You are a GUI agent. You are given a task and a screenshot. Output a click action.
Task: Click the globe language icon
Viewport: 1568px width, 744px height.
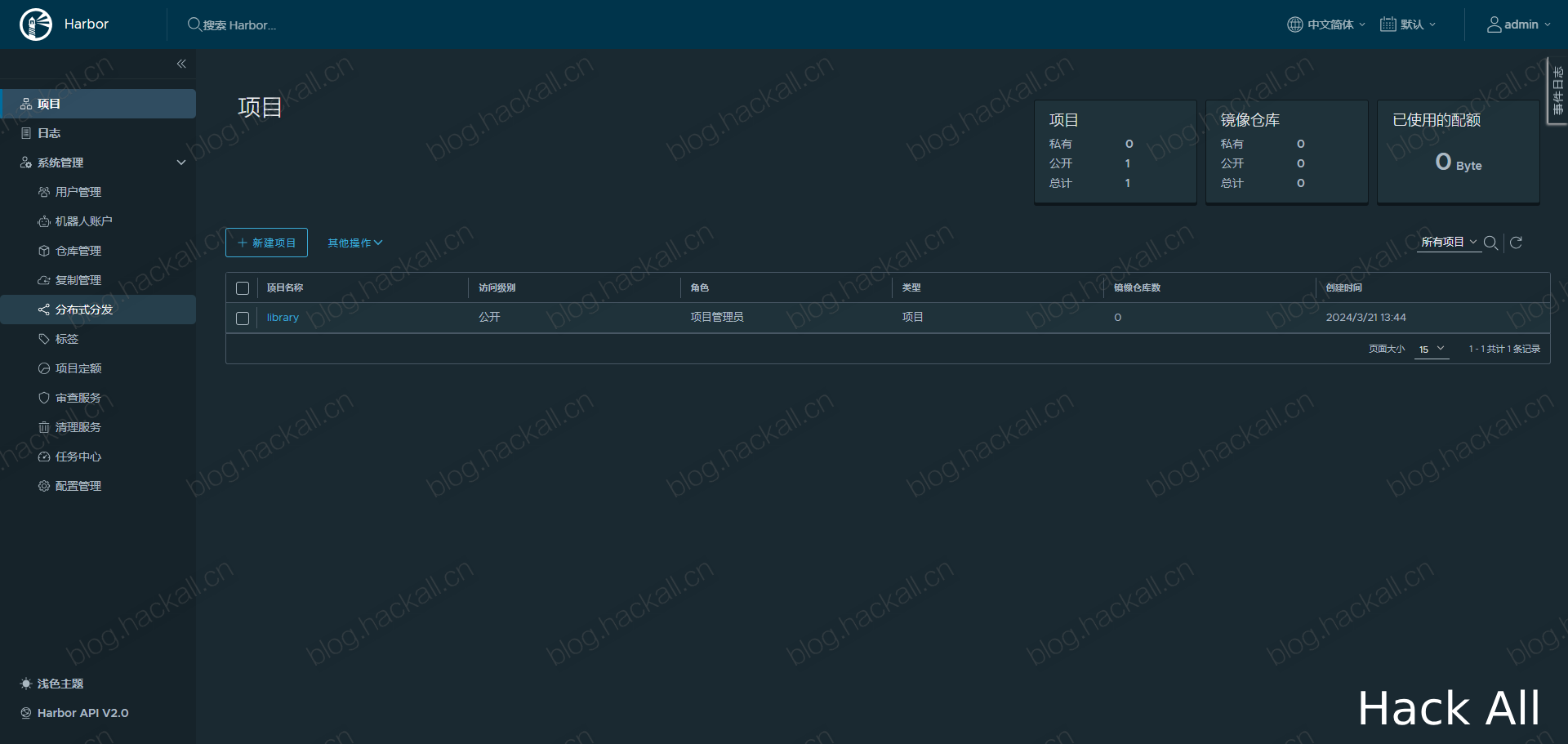click(x=1295, y=25)
